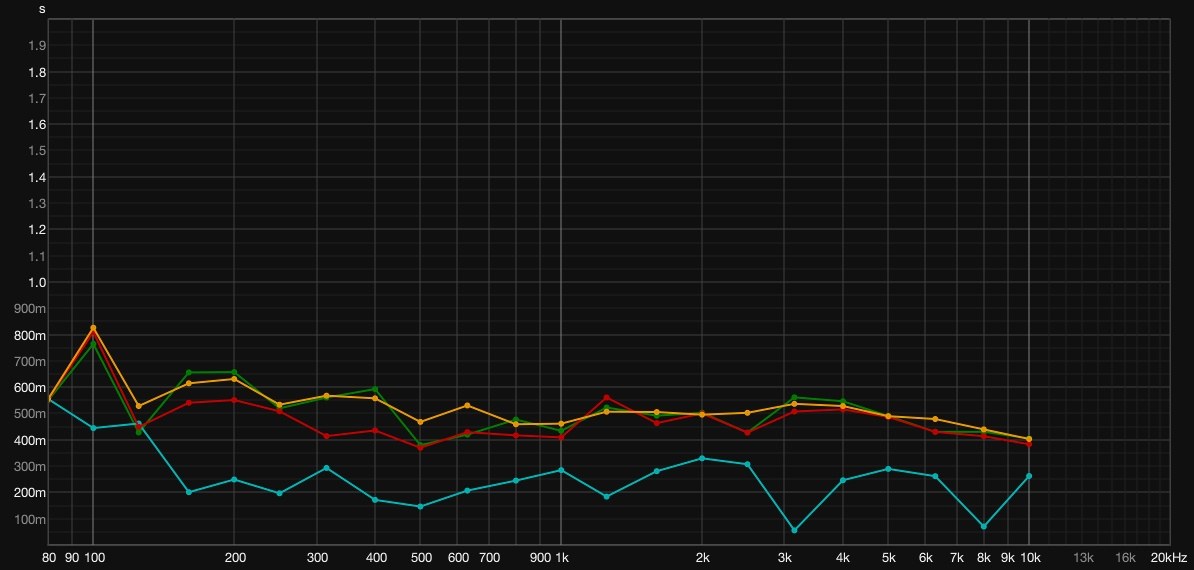Click the dimmed '13k' frequency axis label
Image resolution: width=1194 pixels, height=570 pixels.
(1083, 558)
